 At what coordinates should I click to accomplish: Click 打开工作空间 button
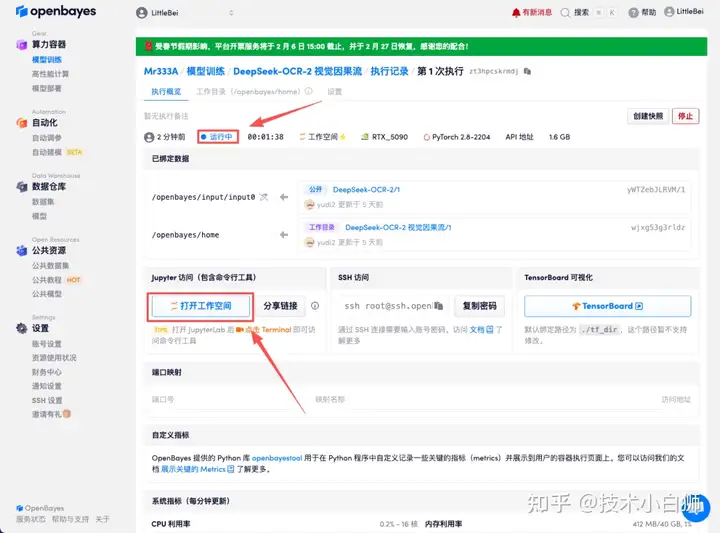click(201, 306)
